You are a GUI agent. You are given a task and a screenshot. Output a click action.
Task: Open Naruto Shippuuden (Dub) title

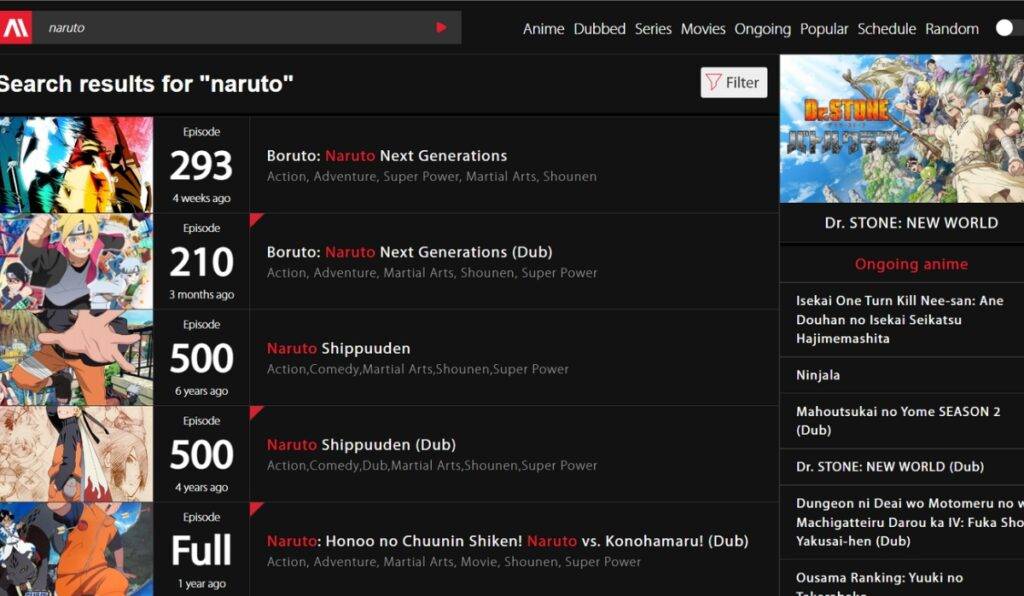pos(361,445)
